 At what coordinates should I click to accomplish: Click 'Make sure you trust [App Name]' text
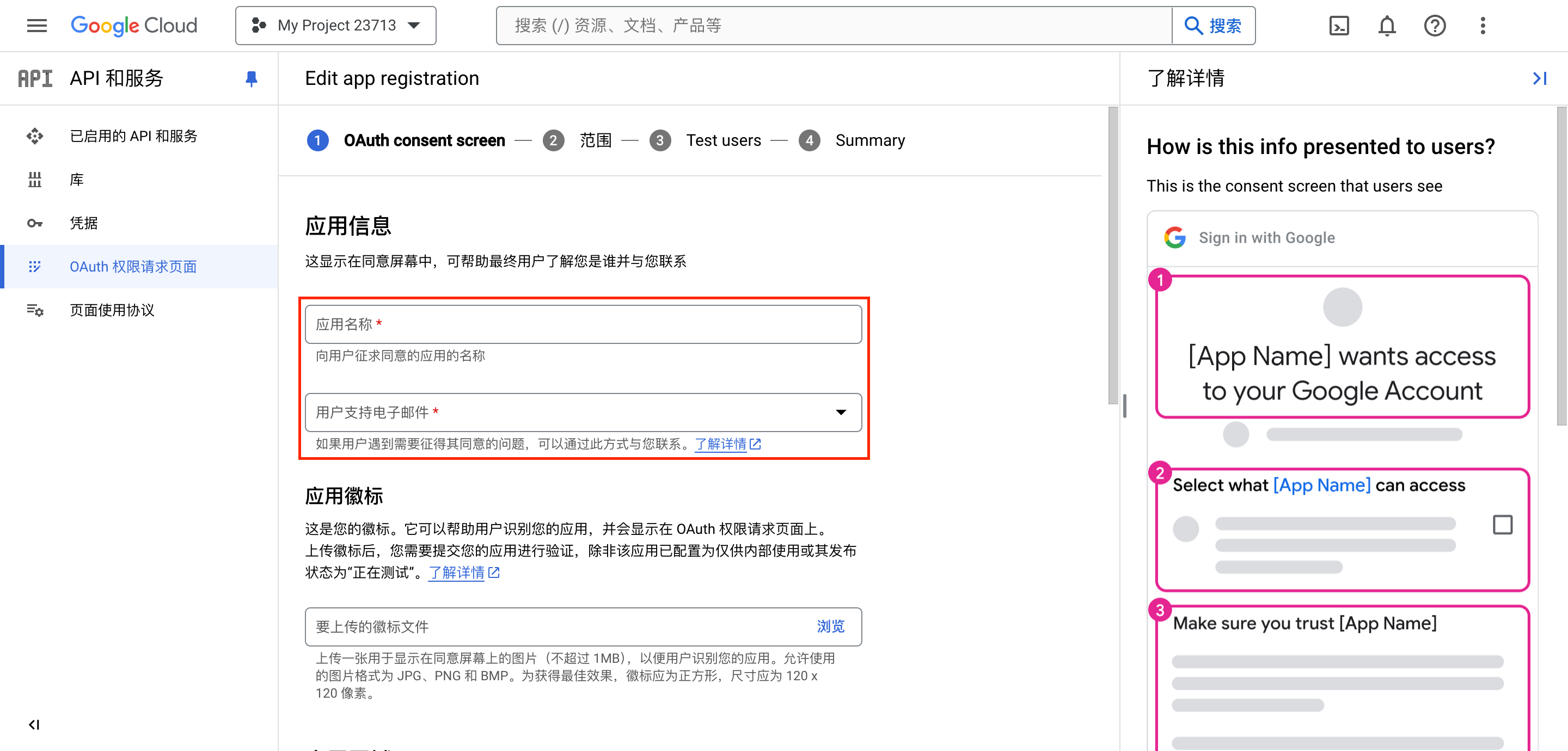pos(1304,623)
